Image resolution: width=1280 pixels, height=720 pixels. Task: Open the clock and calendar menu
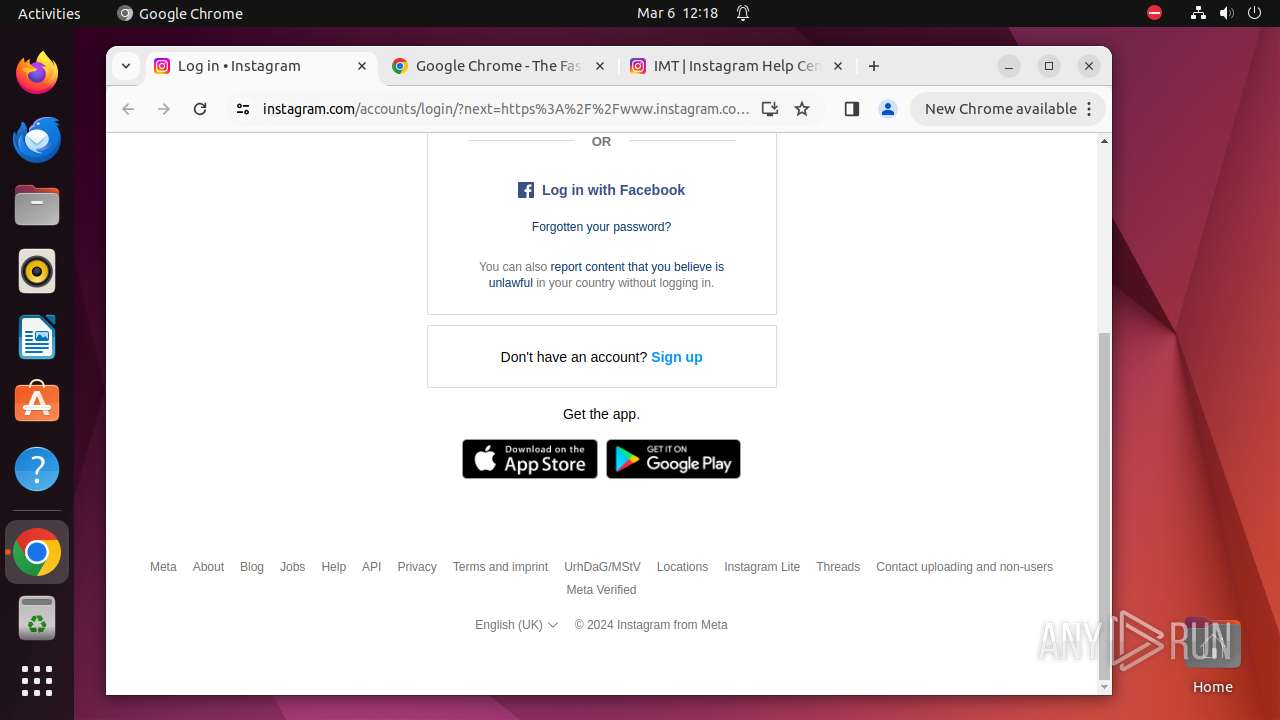click(678, 13)
